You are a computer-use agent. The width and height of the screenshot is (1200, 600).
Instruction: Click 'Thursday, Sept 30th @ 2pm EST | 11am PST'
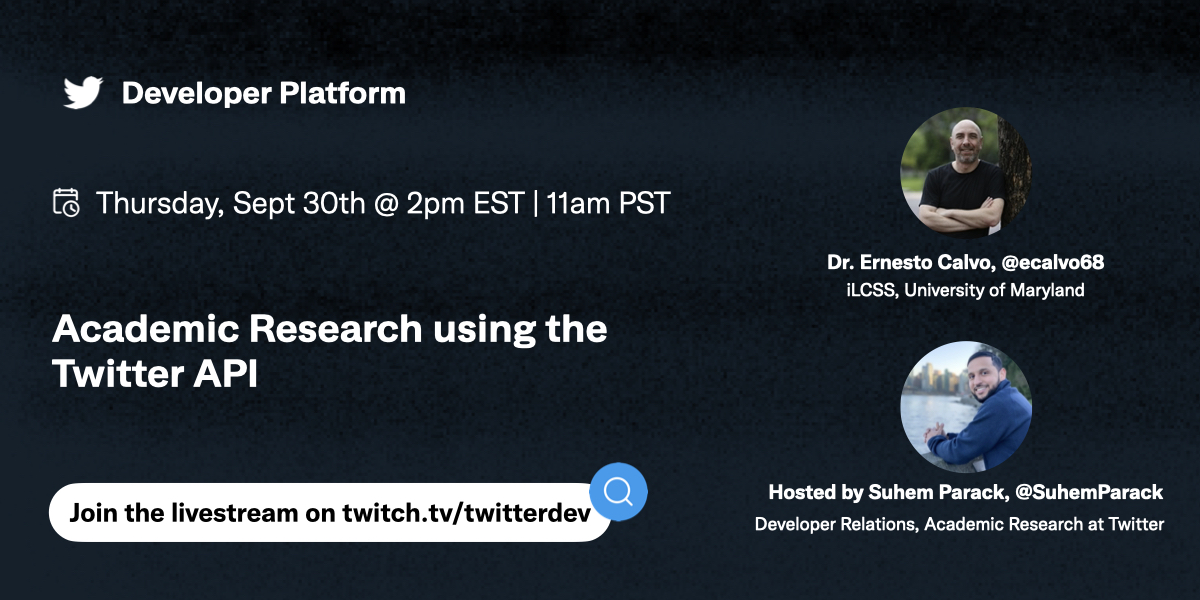[383, 203]
